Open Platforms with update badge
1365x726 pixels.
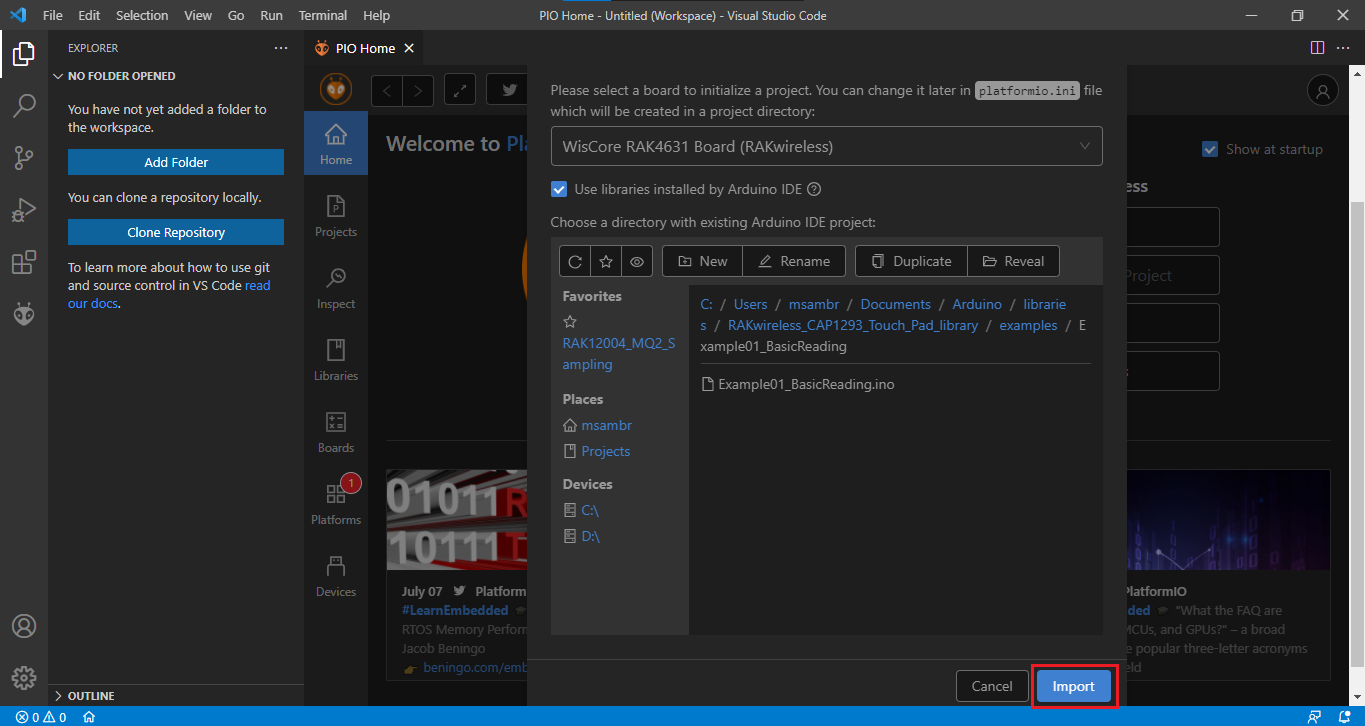point(336,503)
